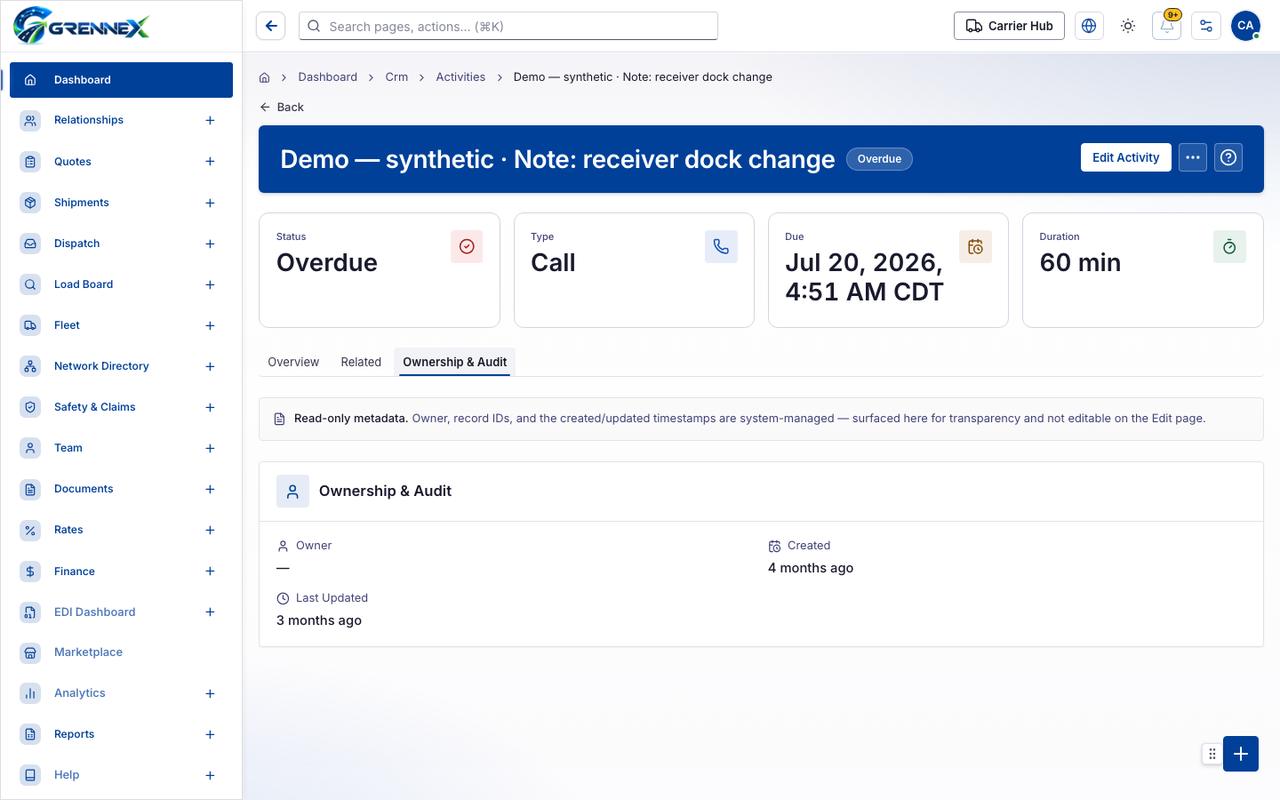Click the Shipments sidebar icon
1280x800 pixels.
(x=30, y=202)
